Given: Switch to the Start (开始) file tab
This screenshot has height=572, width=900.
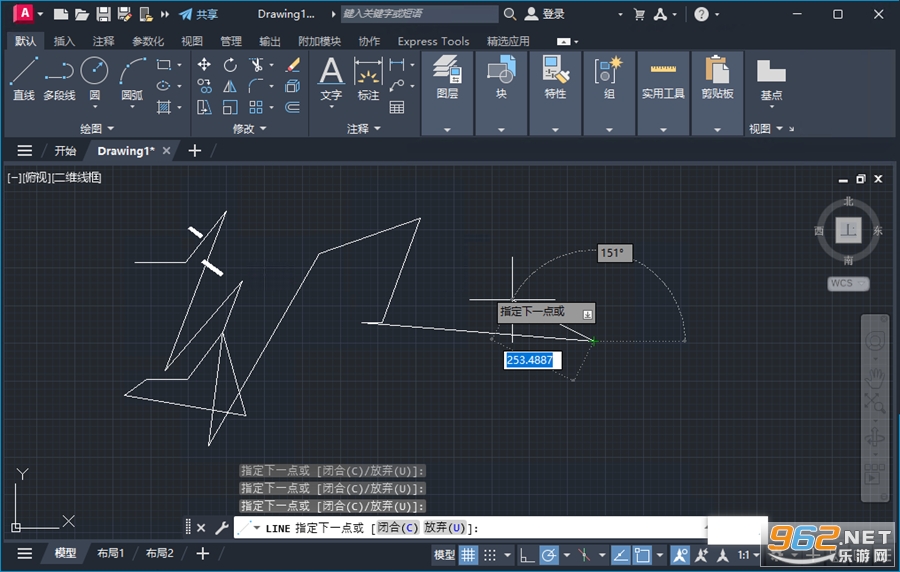Looking at the screenshot, I should pyautogui.click(x=65, y=151).
